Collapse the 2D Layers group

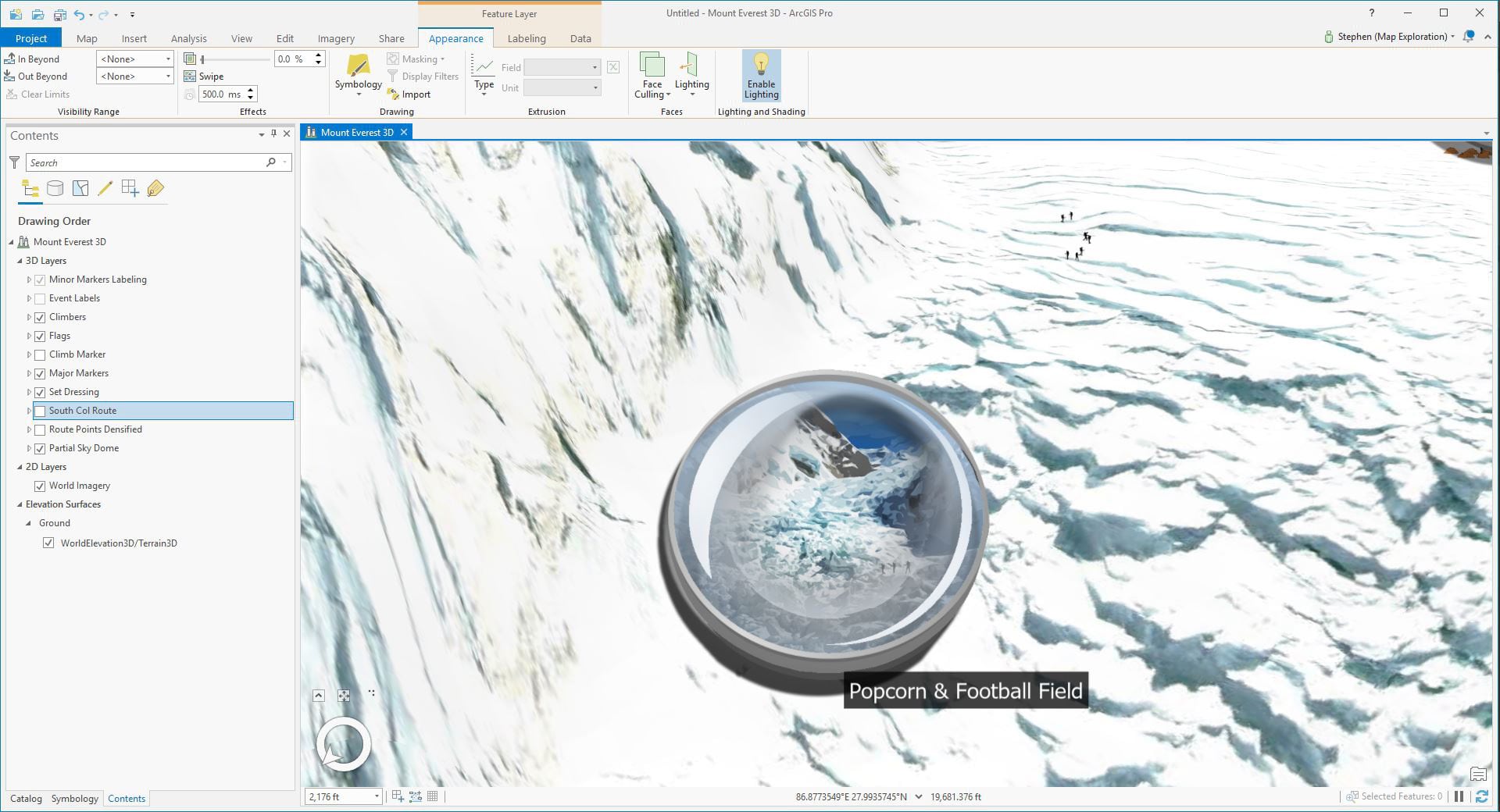pos(20,467)
